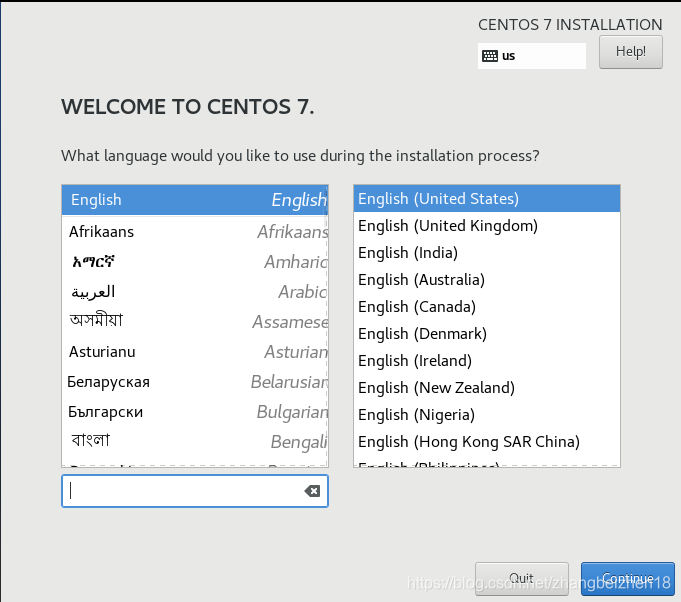Viewport: 681px width, 602px height.
Task: Focus the language search input field
Action: click(x=195, y=491)
